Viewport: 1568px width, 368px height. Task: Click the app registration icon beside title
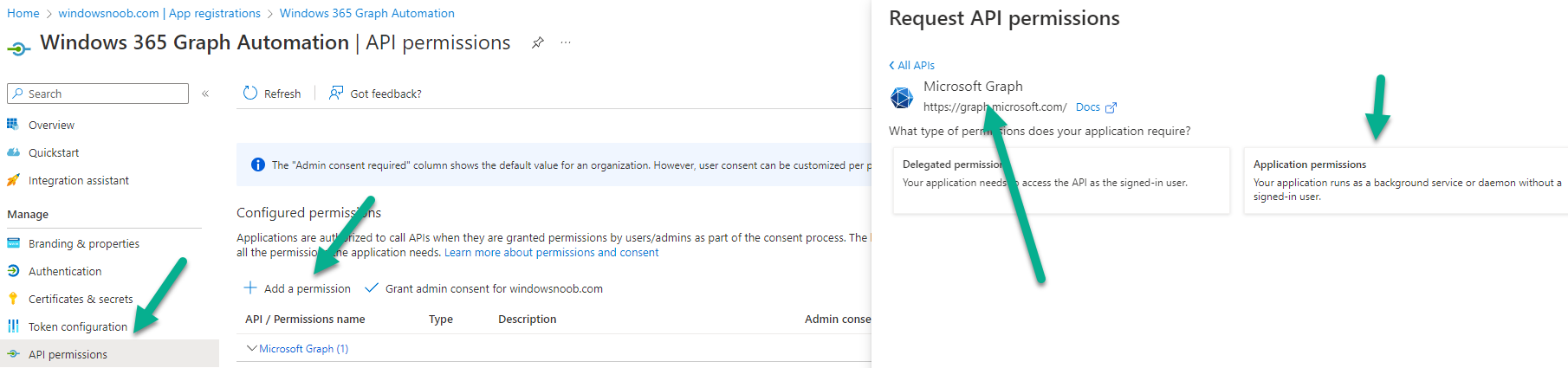point(19,49)
